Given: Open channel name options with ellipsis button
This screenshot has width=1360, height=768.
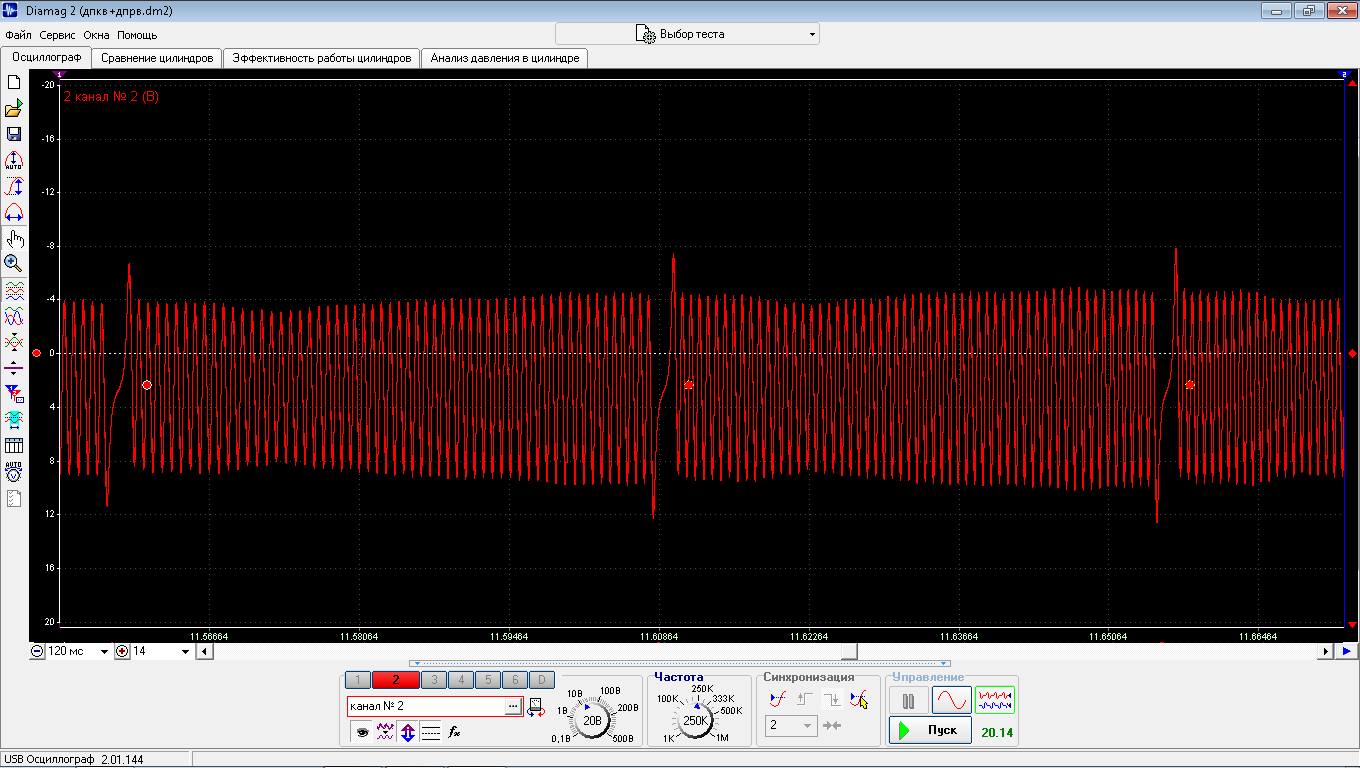Looking at the screenshot, I should 513,707.
